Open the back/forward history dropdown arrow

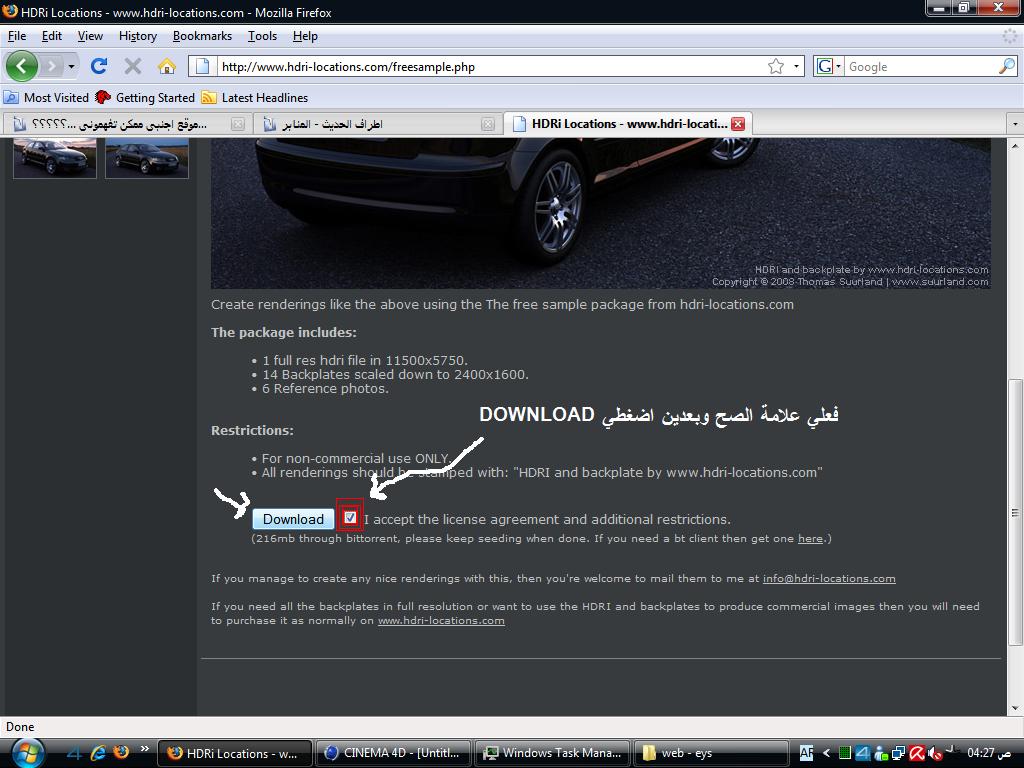click(71, 66)
